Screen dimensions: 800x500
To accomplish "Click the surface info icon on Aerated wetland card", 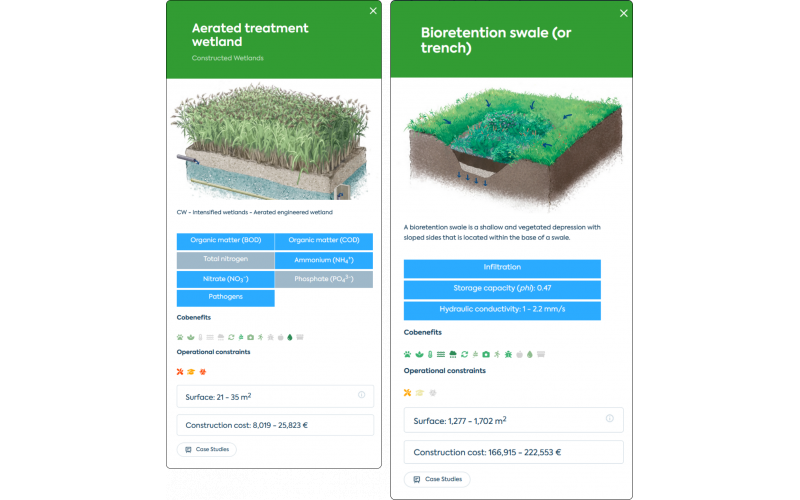I will coord(361,395).
